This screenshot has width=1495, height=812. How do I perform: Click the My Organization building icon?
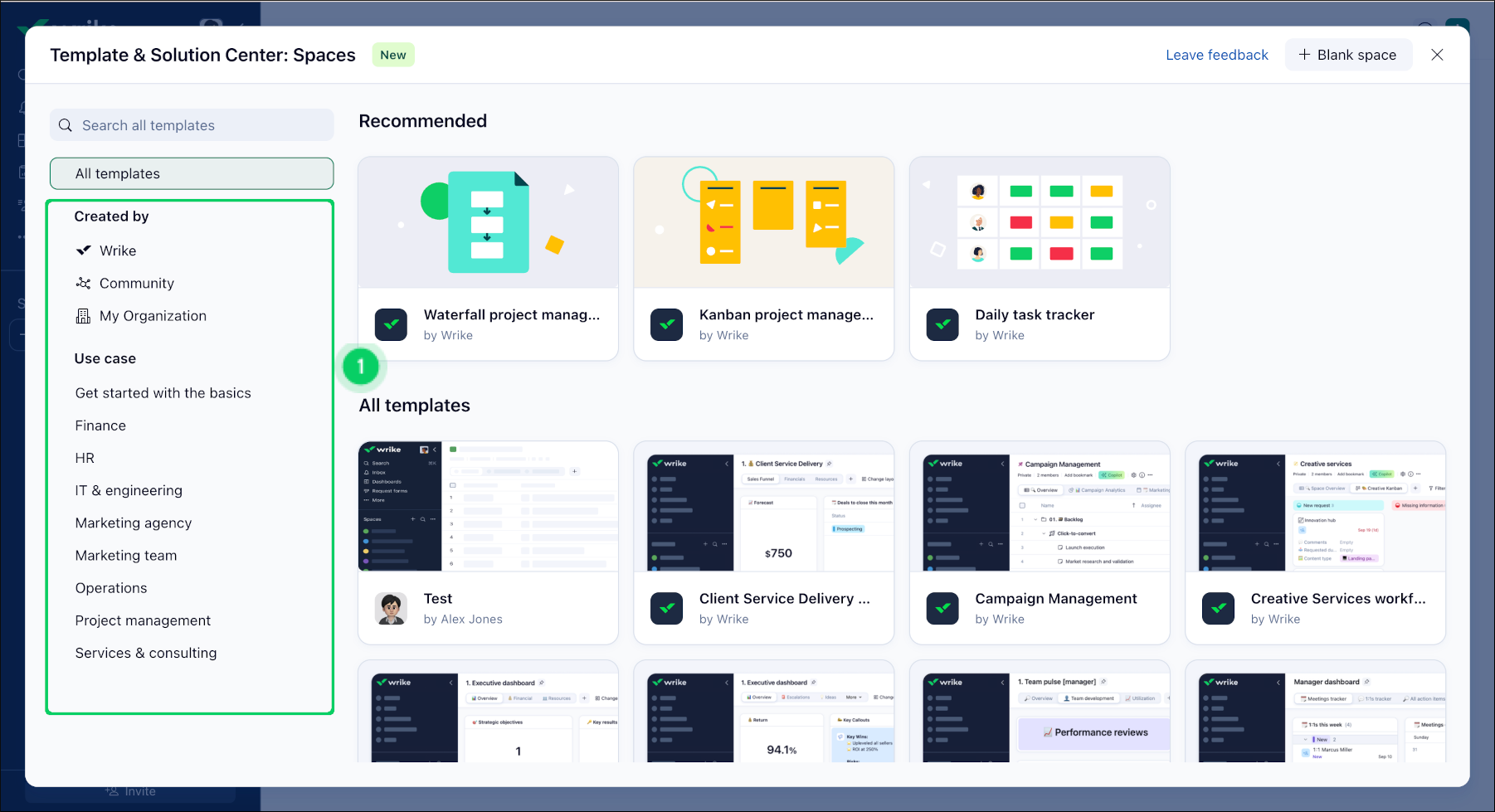tap(84, 316)
